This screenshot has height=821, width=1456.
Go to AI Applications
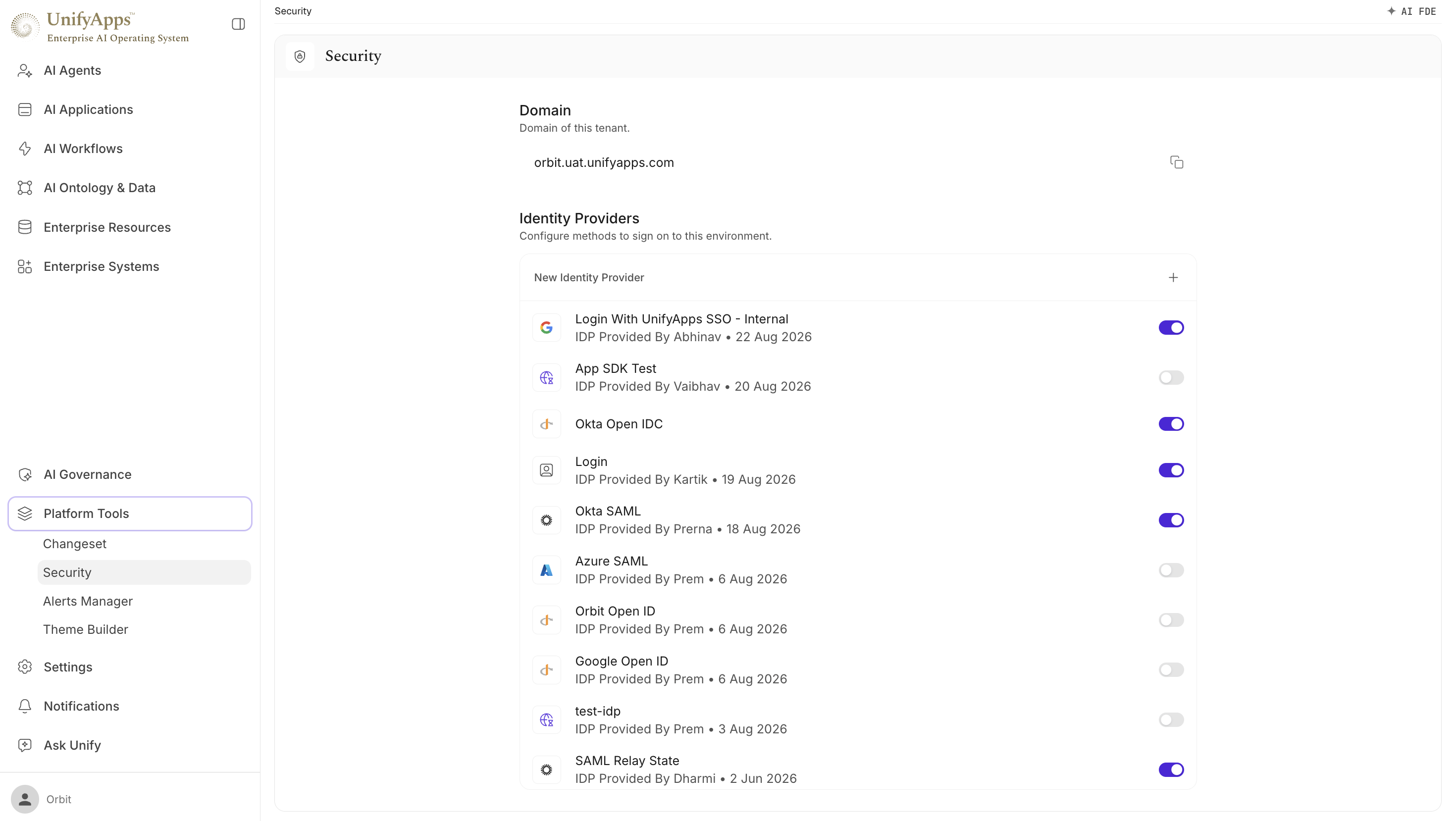click(x=130, y=109)
